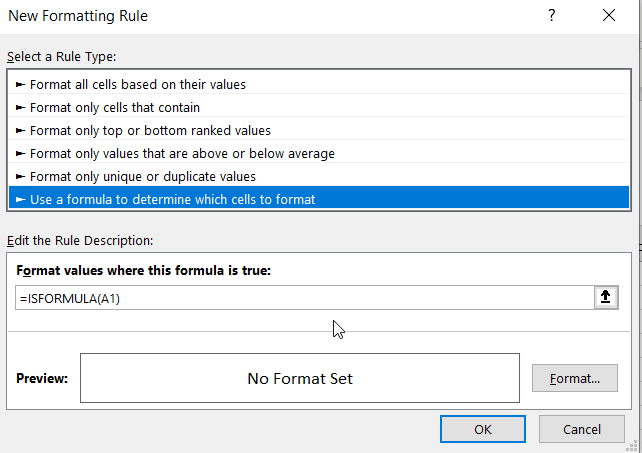Select 'Format only cells that contain' rule
Viewport: 642px width, 453px height.
point(114,108)
